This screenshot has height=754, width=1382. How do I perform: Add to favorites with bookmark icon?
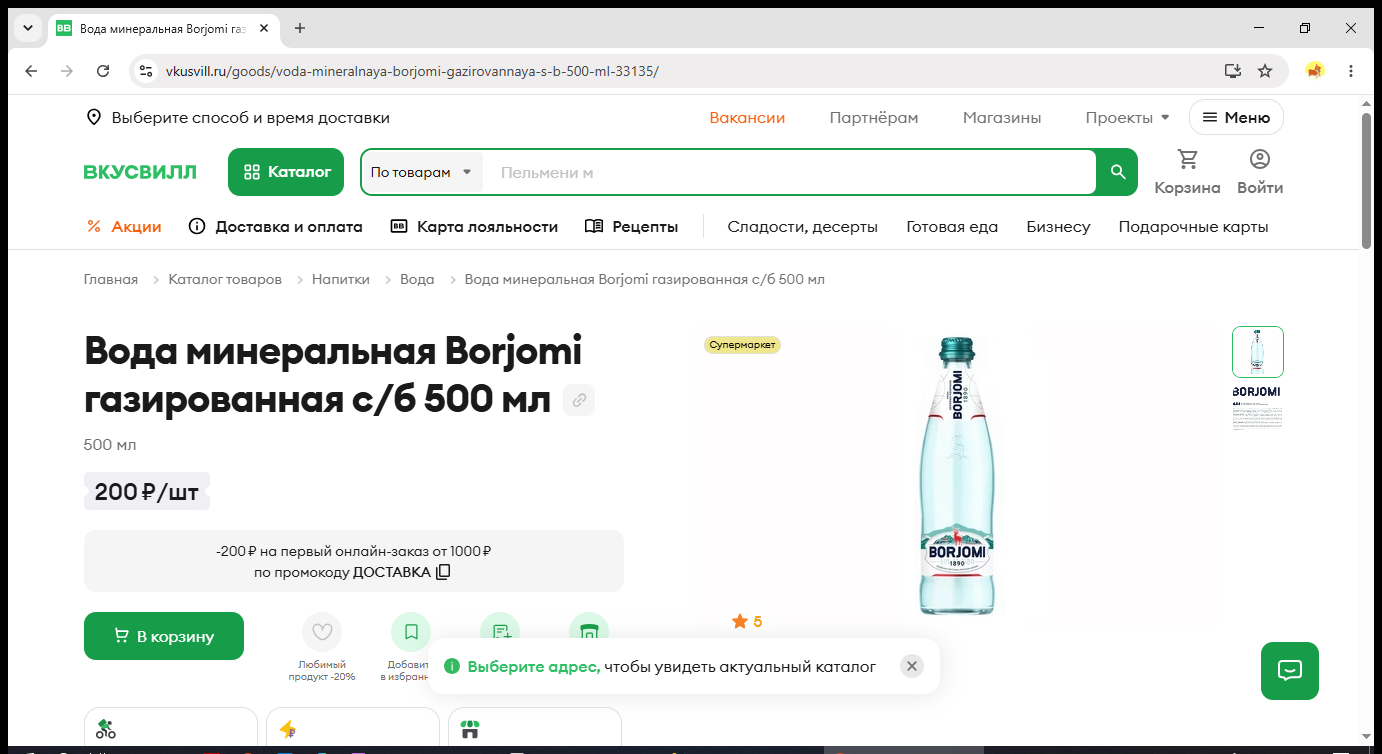(411, 632)
